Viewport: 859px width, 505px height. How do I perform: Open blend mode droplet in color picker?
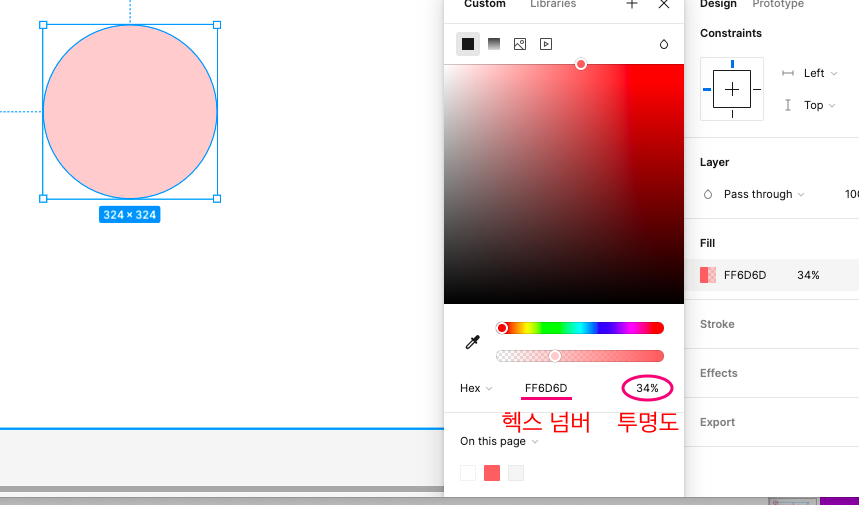coord(663,44)
